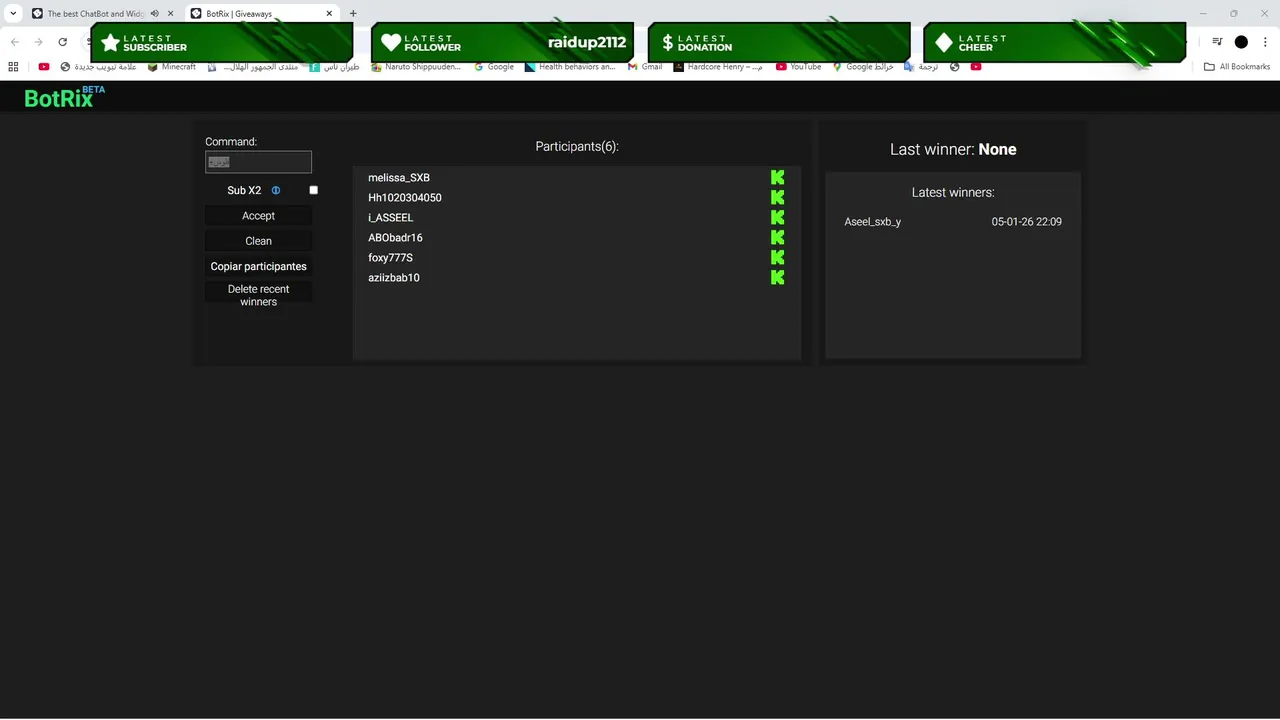Close the BotRix Giveaways tab
The height and width of the screenshot is (720, 1280).
pos(329,13)
